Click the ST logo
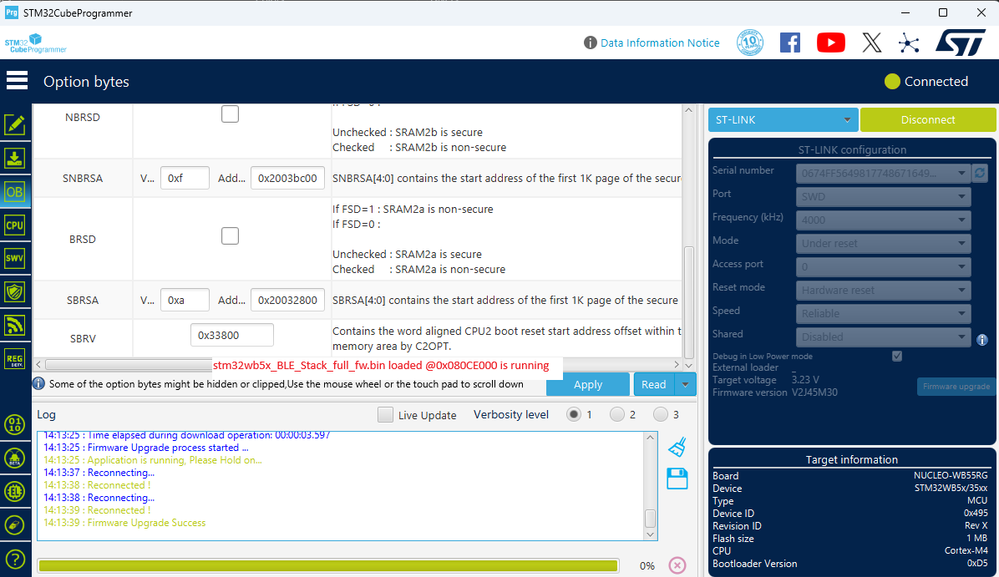This screenshot has width=999, height=577. pyautogui.click(x=961, y=43)
